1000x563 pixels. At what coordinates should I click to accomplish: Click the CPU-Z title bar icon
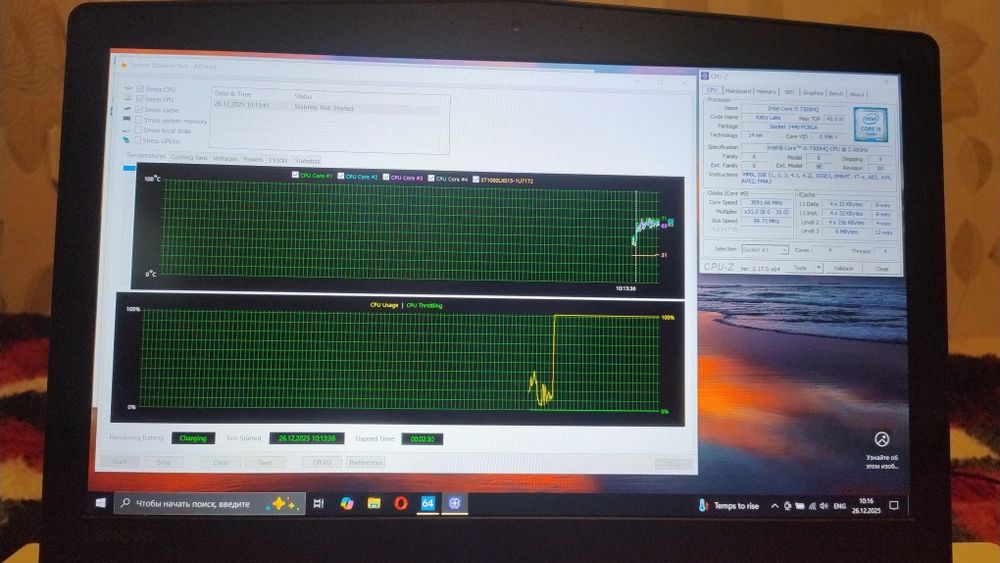pyautogui.click(x=705, y=75)
